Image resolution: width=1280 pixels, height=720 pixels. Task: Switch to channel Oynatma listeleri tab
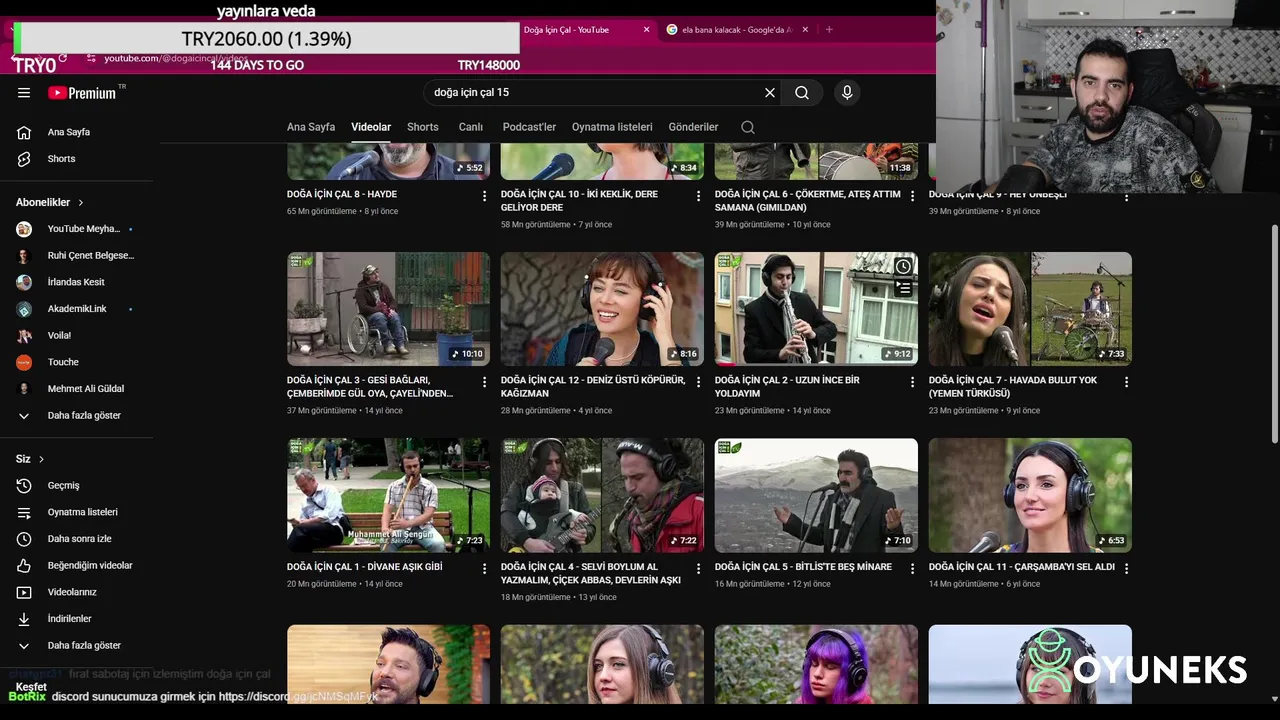[x=612, y=127]
